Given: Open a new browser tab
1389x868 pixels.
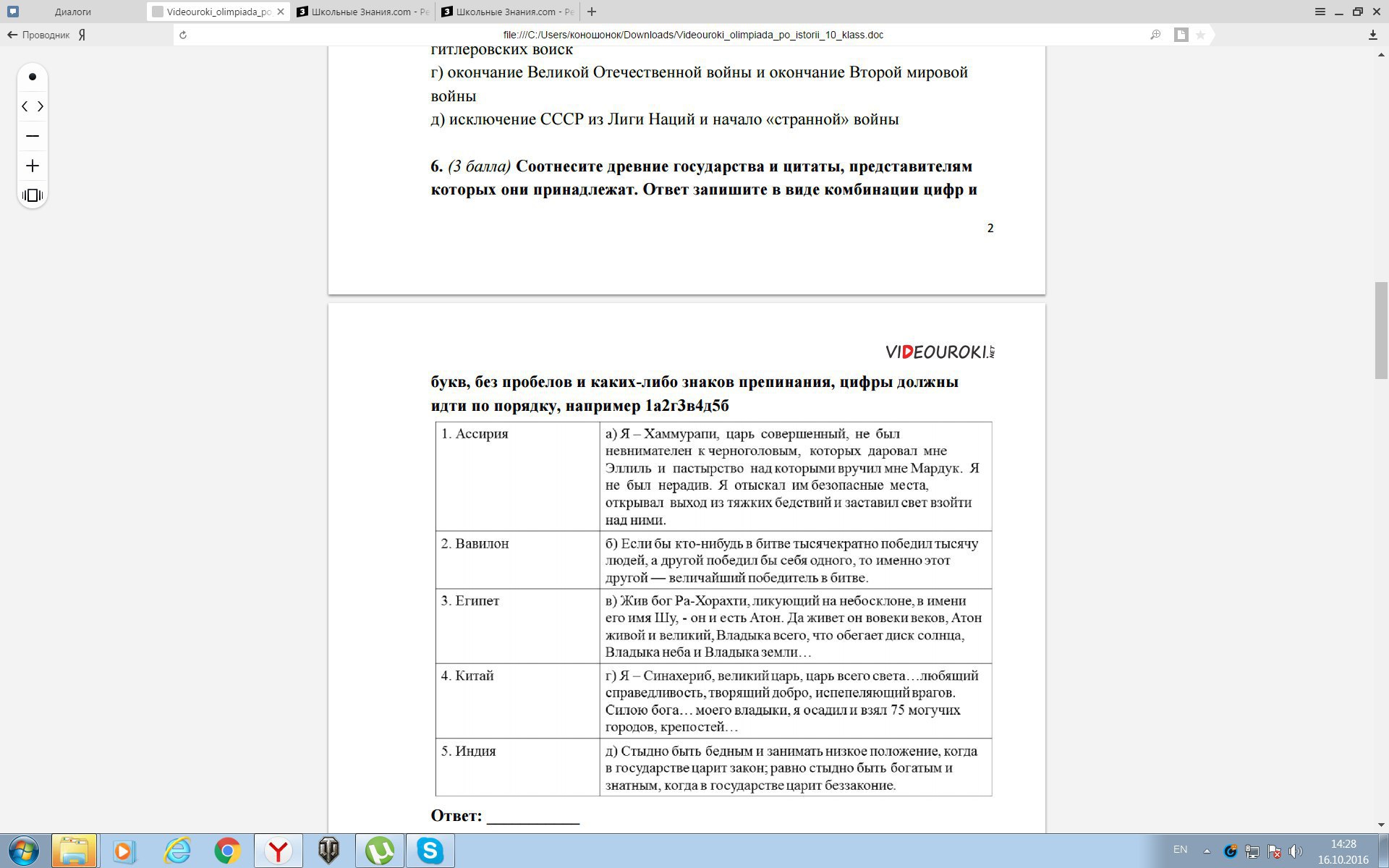Looking at the screenshot, I should [592, 12].
